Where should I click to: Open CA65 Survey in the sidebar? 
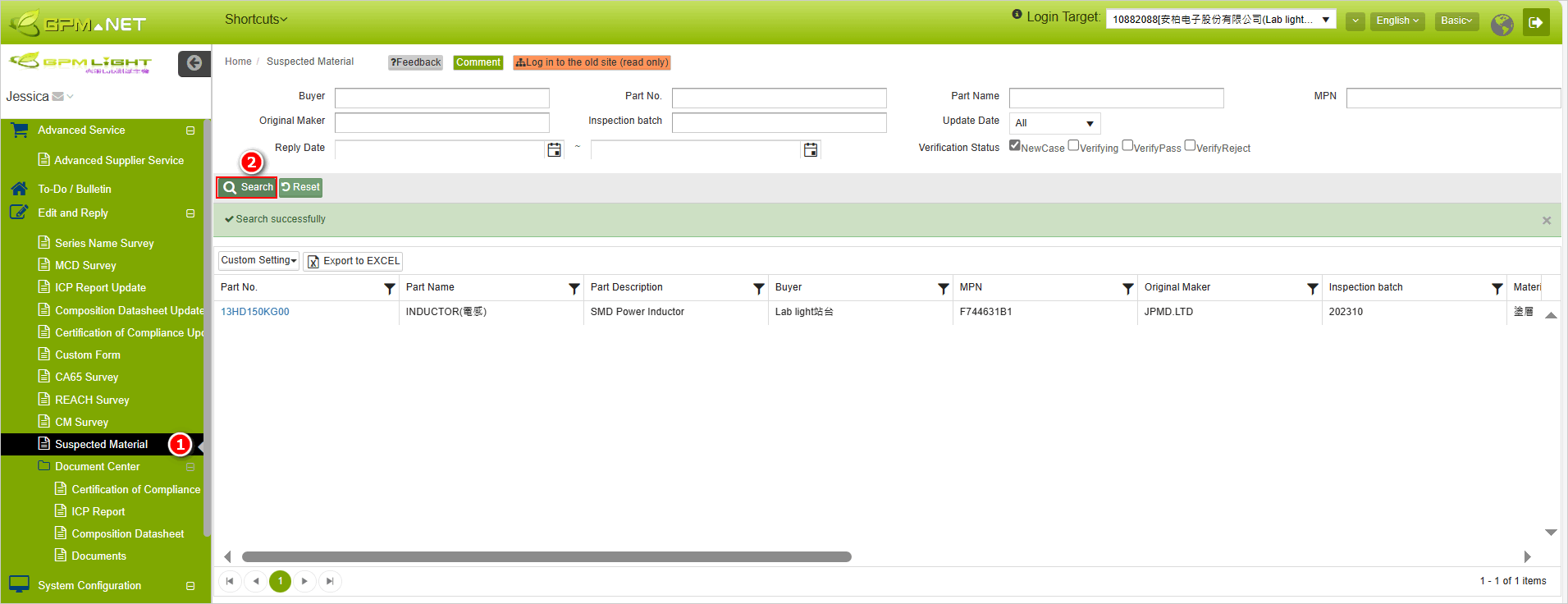[86, 377]
